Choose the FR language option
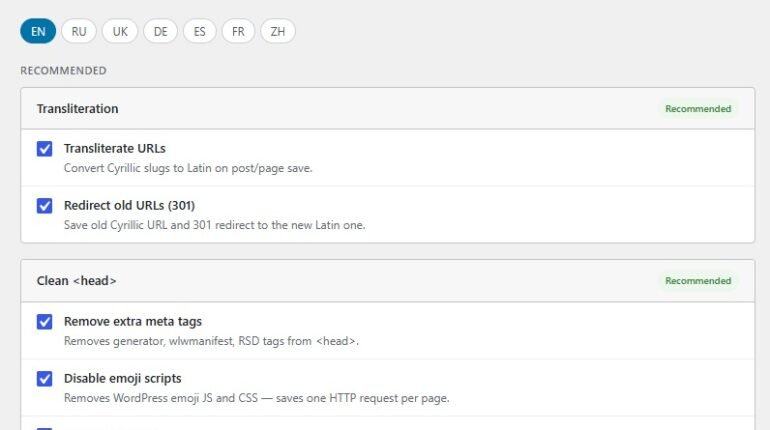The image size is (770, 430). pyautogui.click(x=238, y=31)
